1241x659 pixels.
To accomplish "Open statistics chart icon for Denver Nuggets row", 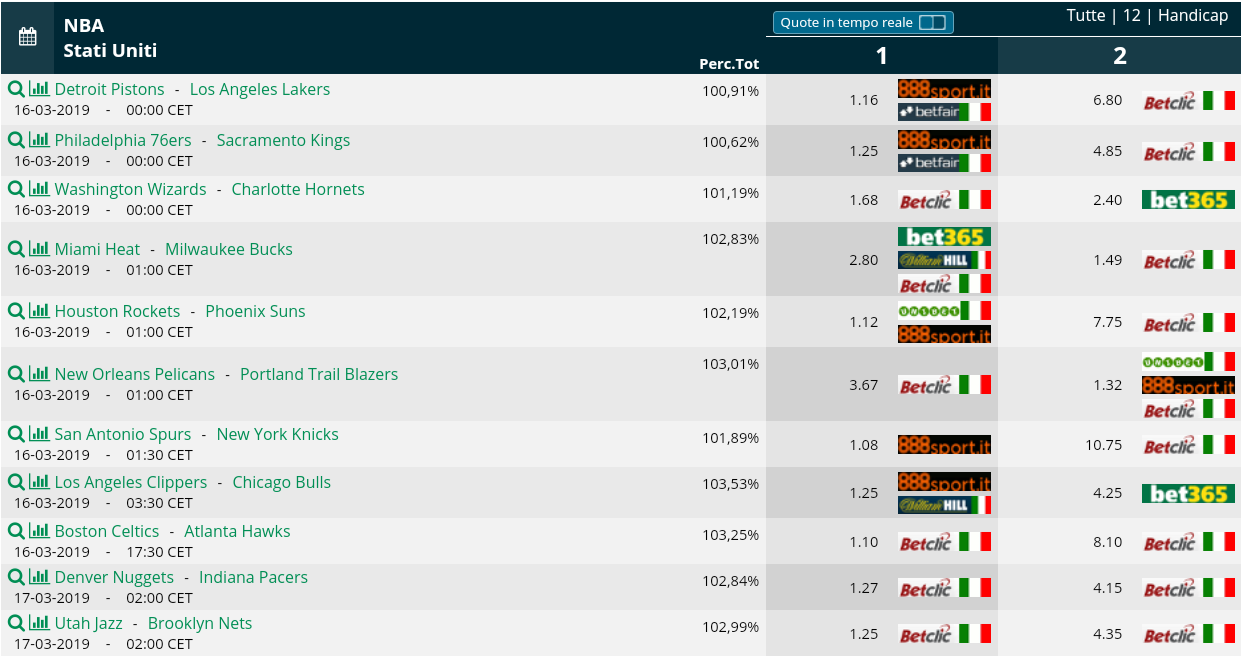I will tap(39, 576).
